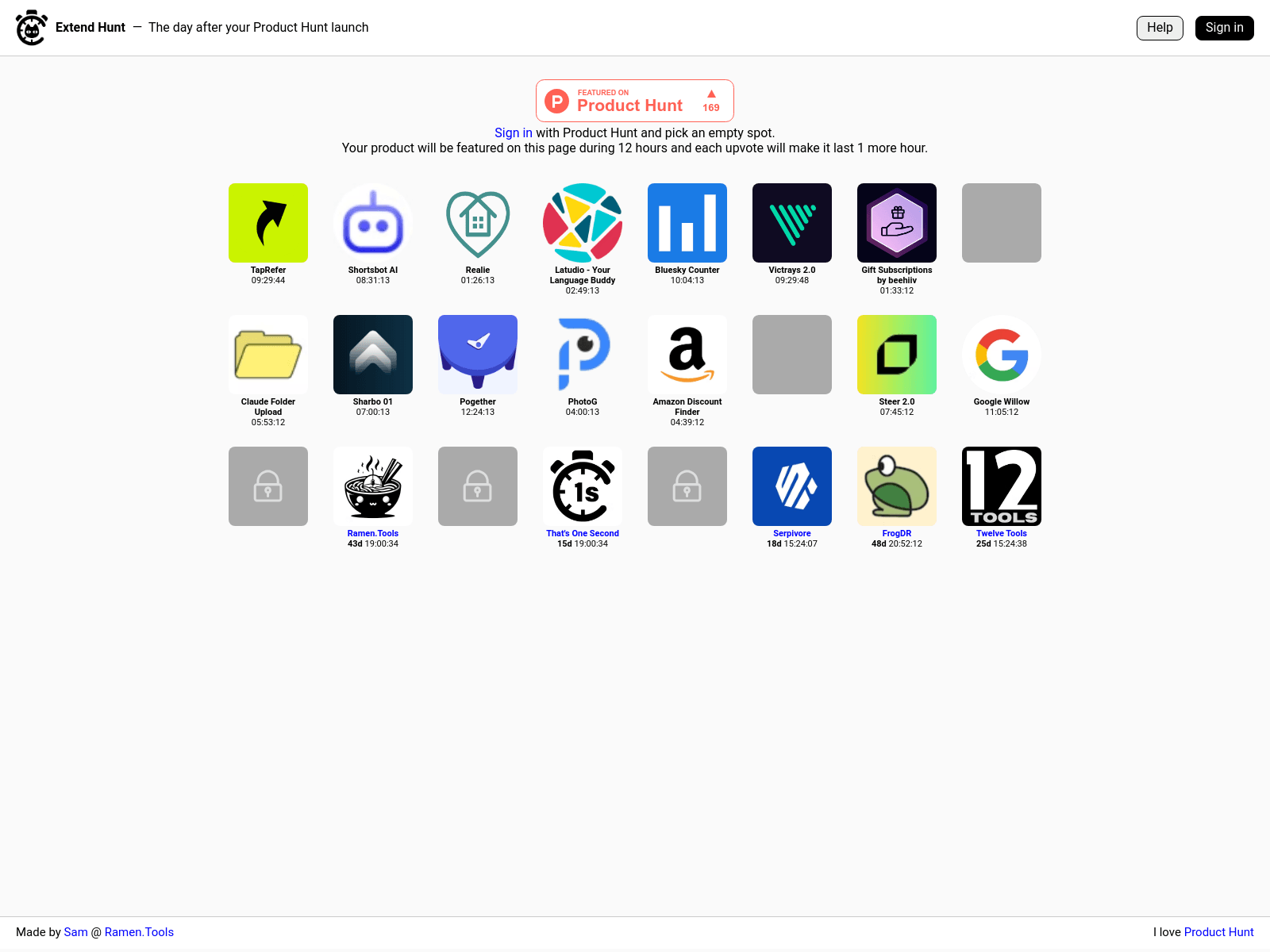Click the PhotoG icon
Image resolution: width=1270 pixels, height=952 pixels.
coord(582,355)
